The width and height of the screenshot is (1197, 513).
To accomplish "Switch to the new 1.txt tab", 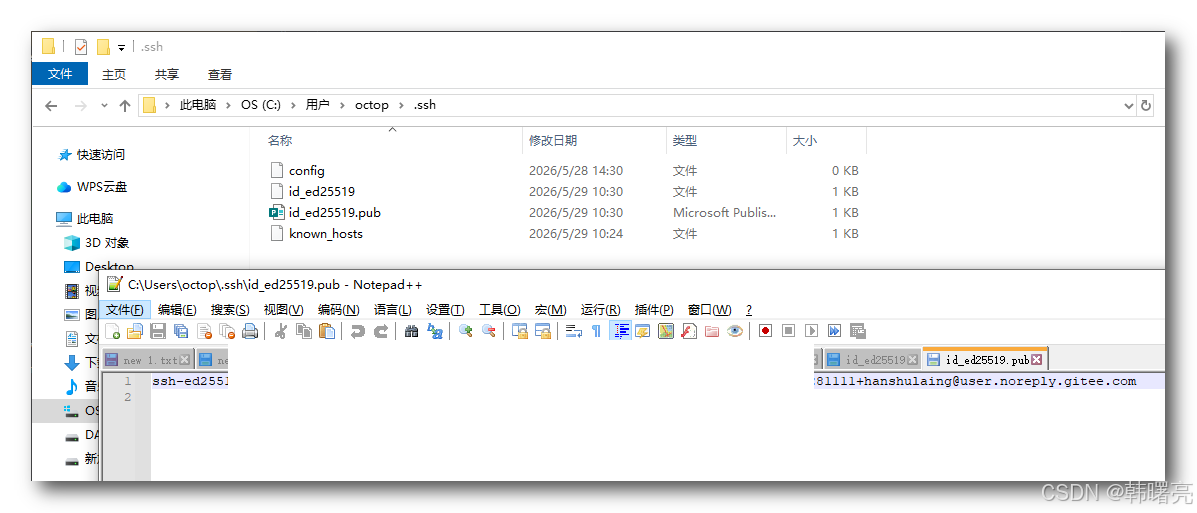I will click(x=150, y=360).
